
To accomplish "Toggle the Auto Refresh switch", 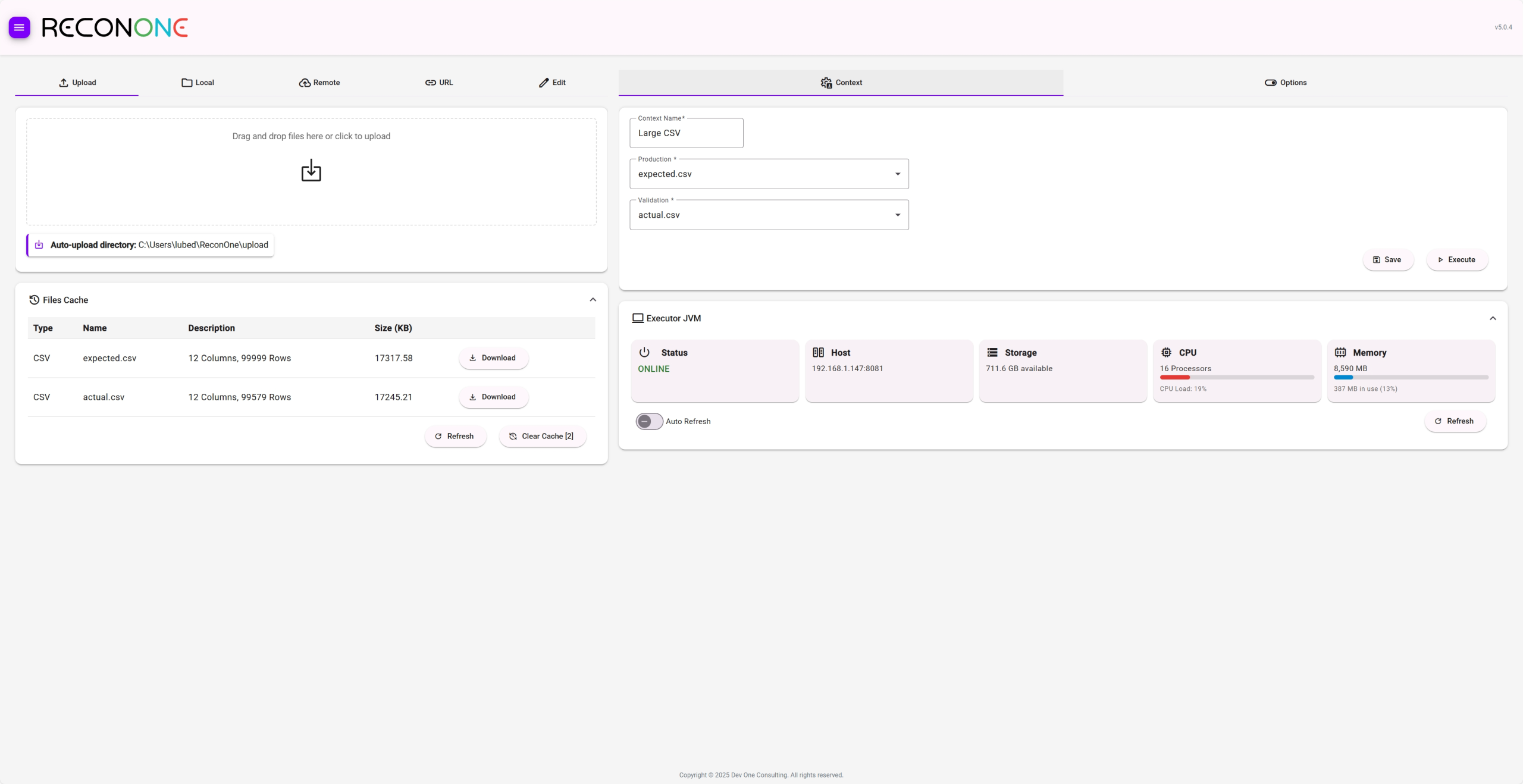I will (649, 421).
